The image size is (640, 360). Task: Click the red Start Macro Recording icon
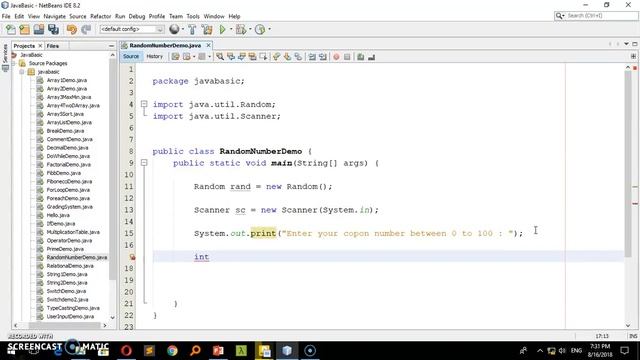tap(336, 57)
